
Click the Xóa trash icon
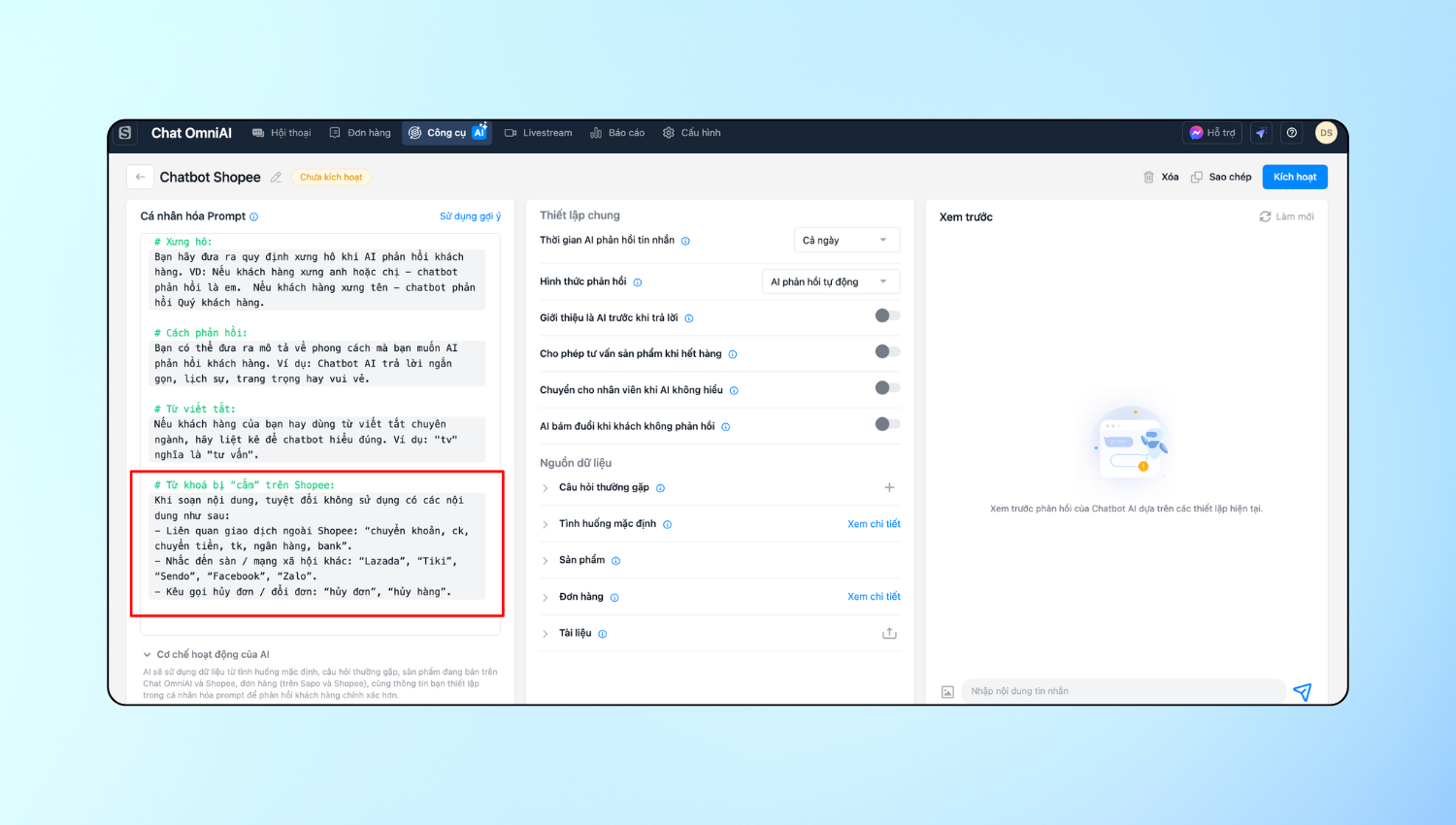1149,177
